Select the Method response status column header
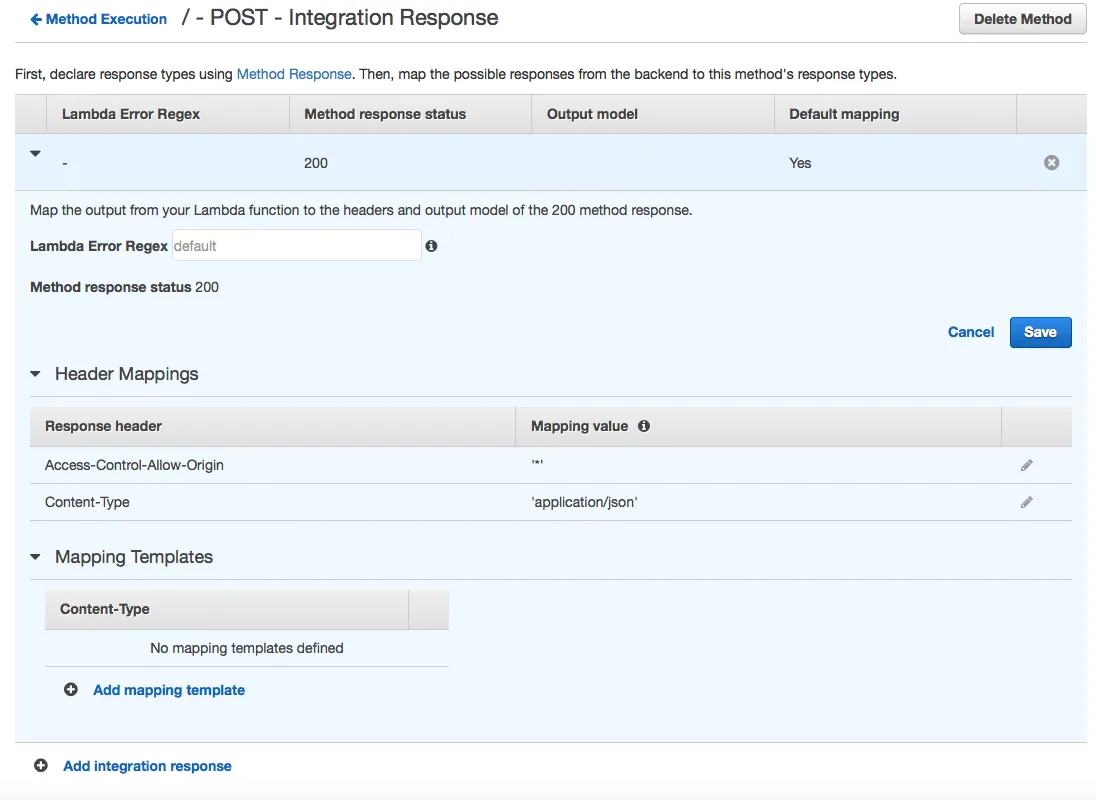 click(385, 114)
